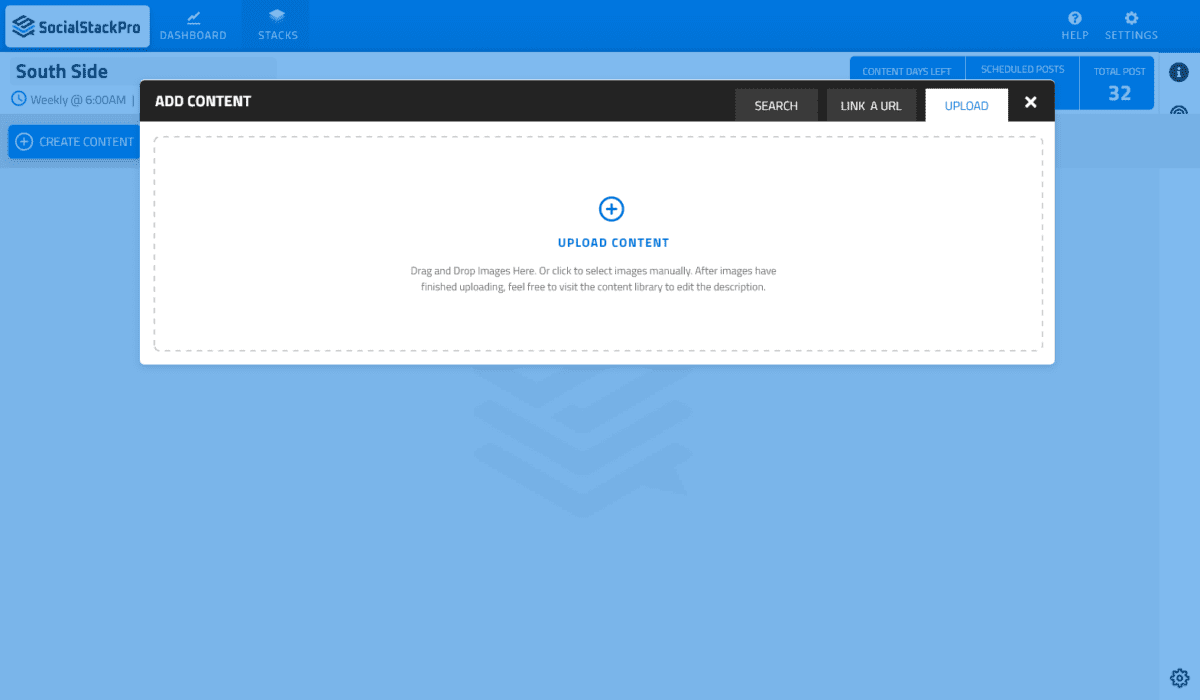Click the Weekly @ 6:00AM schedule text

tap(78, 100)
